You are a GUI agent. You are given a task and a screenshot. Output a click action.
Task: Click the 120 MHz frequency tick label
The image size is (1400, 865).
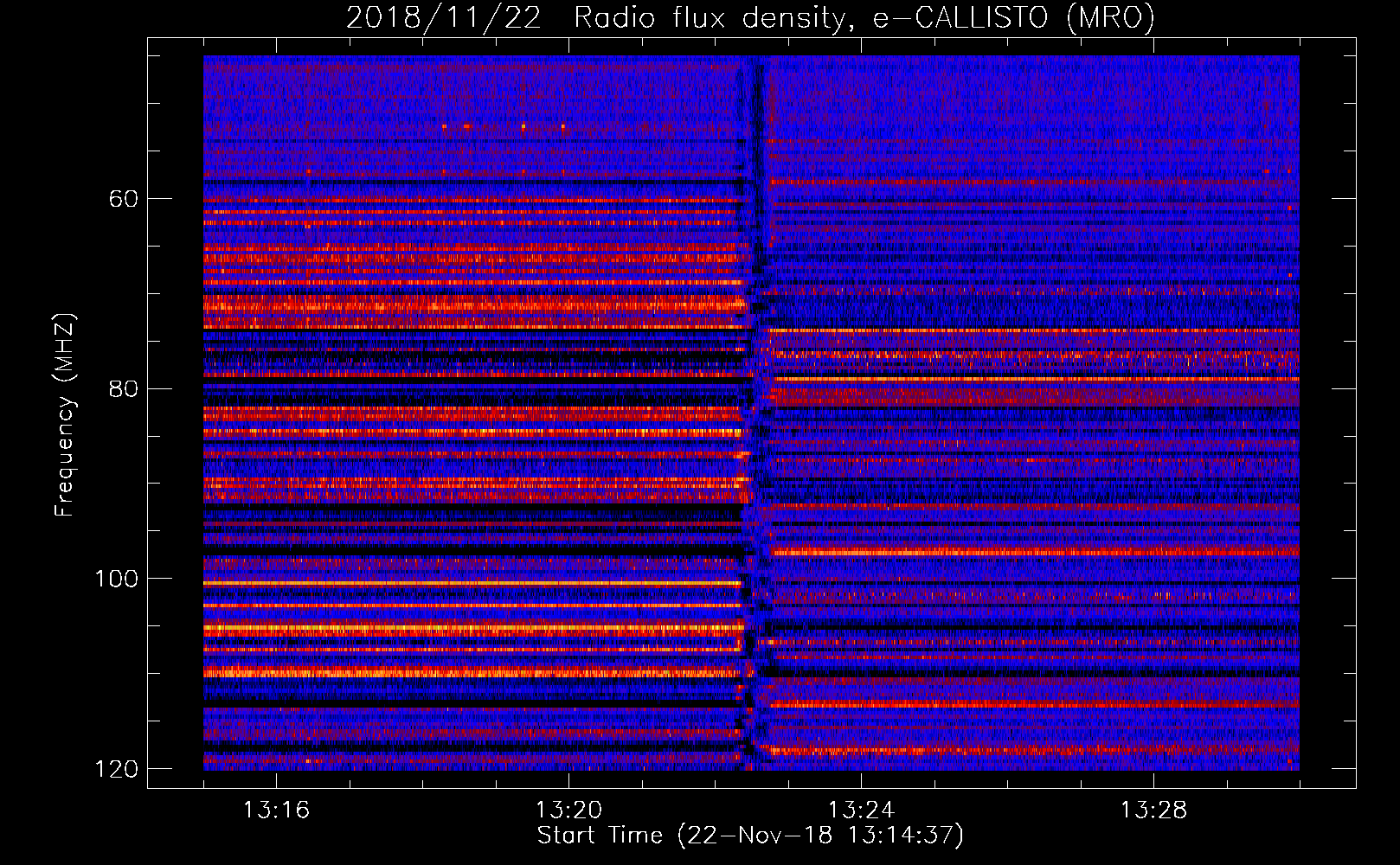pos(116,769)
